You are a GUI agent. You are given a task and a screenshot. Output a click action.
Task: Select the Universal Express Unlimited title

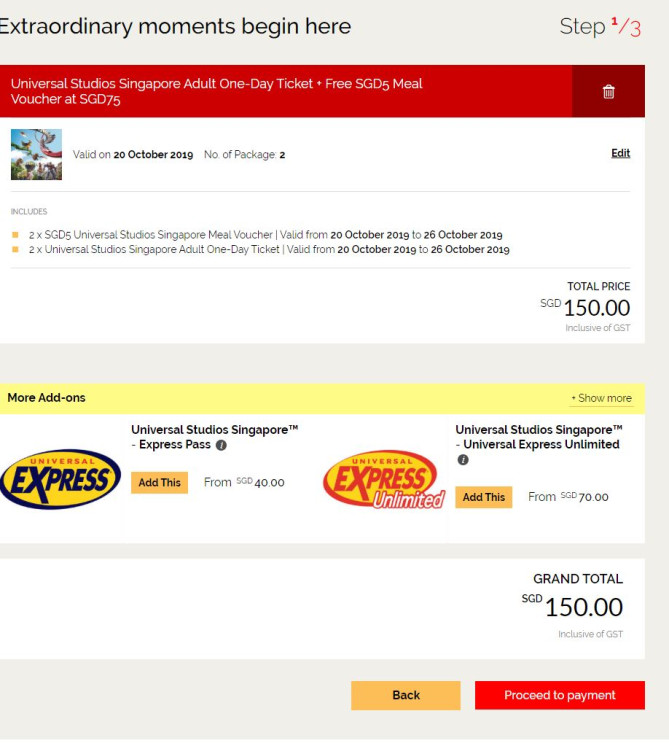click(539, 437)
